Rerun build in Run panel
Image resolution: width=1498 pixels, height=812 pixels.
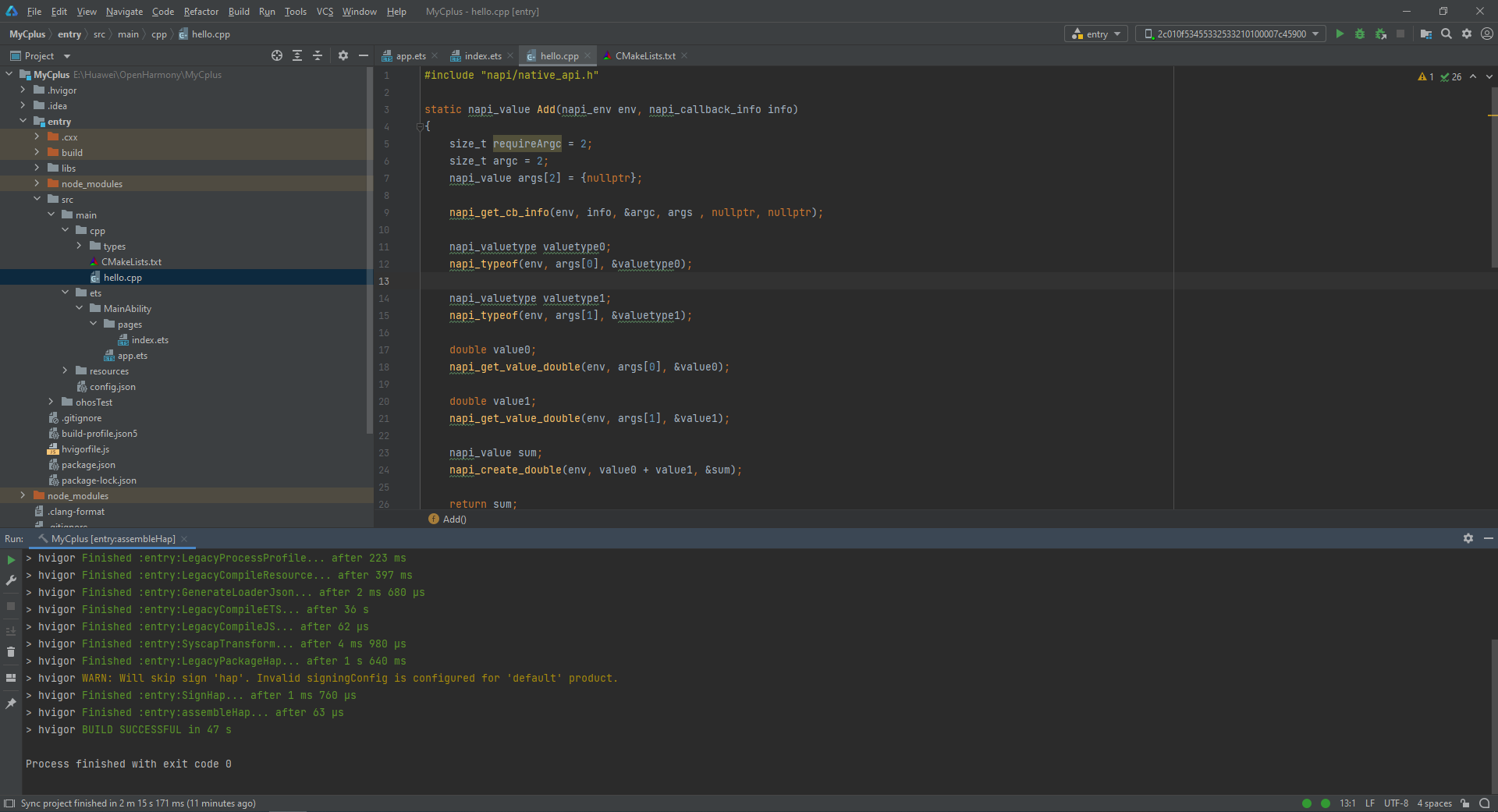point(11,559)
